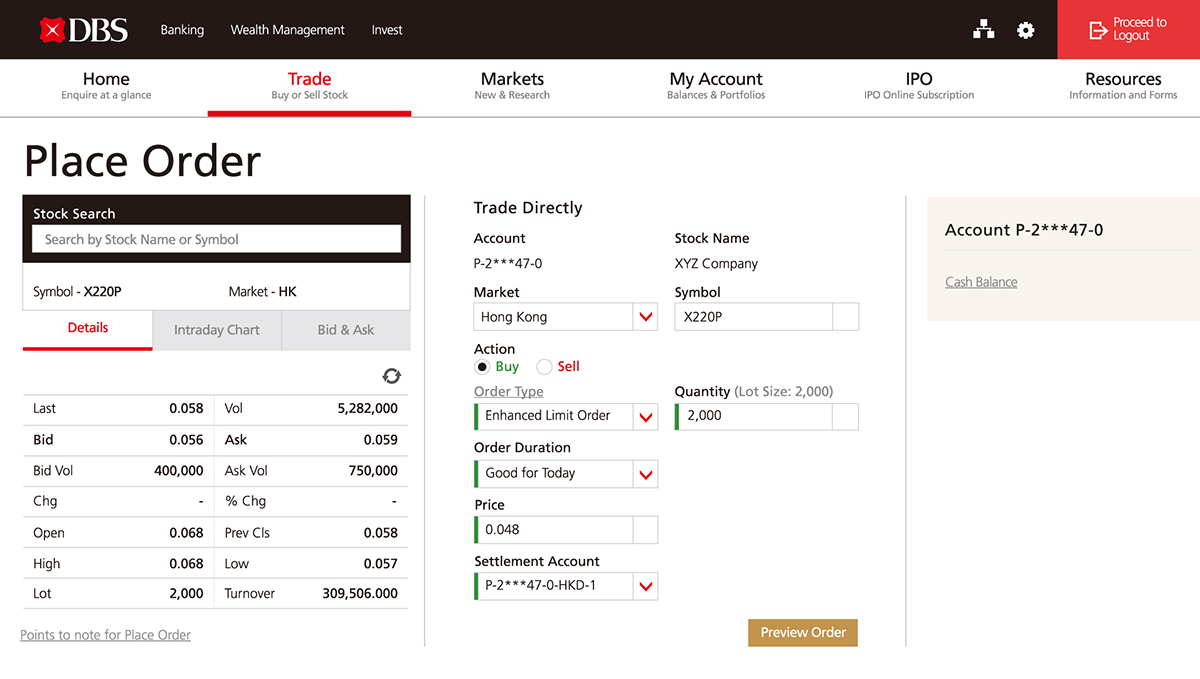Switch to Intraday Chart tab

(217, 330)
